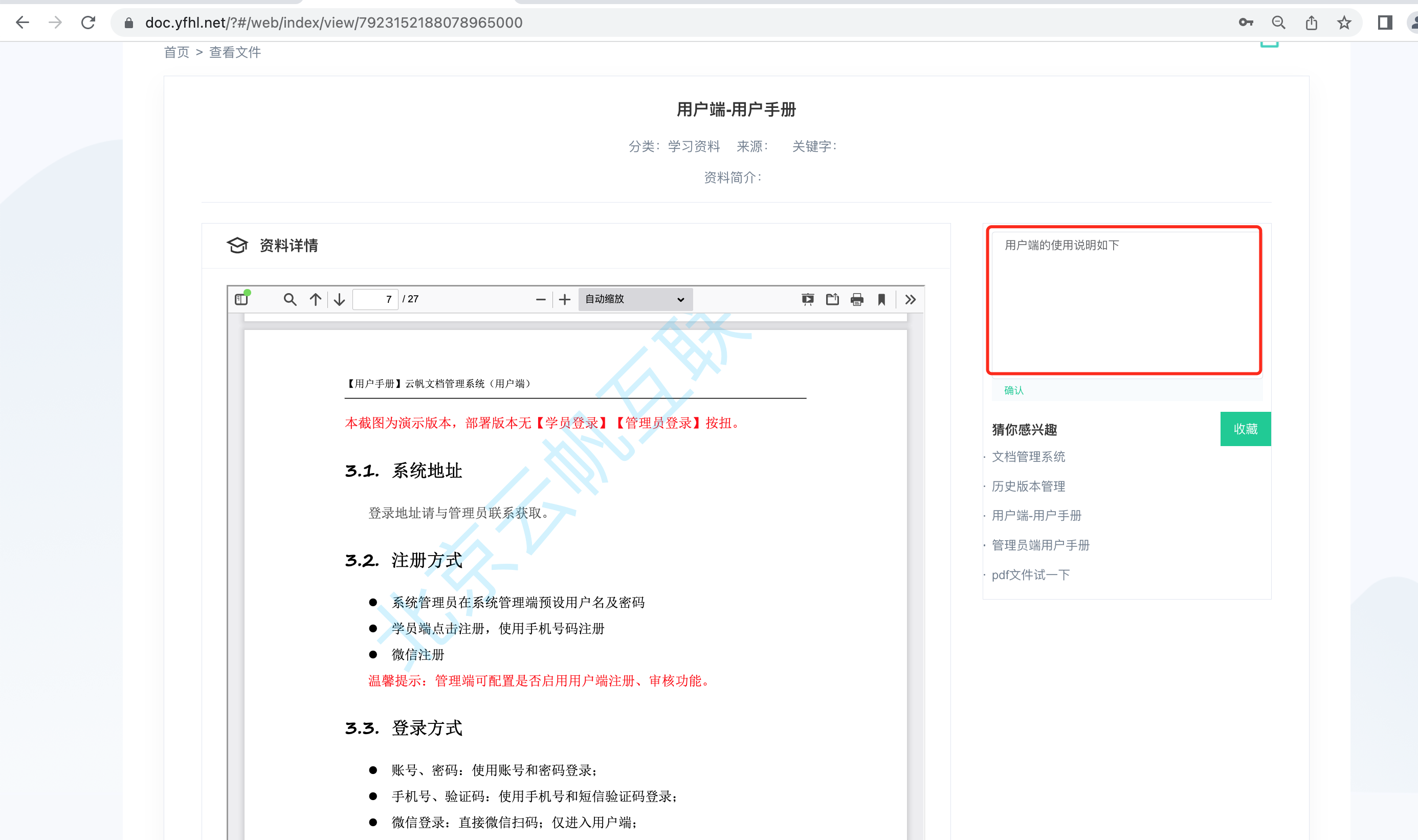1418x840 pixels.
Task: Zoom in the PDF document
Action: point(565,299)
